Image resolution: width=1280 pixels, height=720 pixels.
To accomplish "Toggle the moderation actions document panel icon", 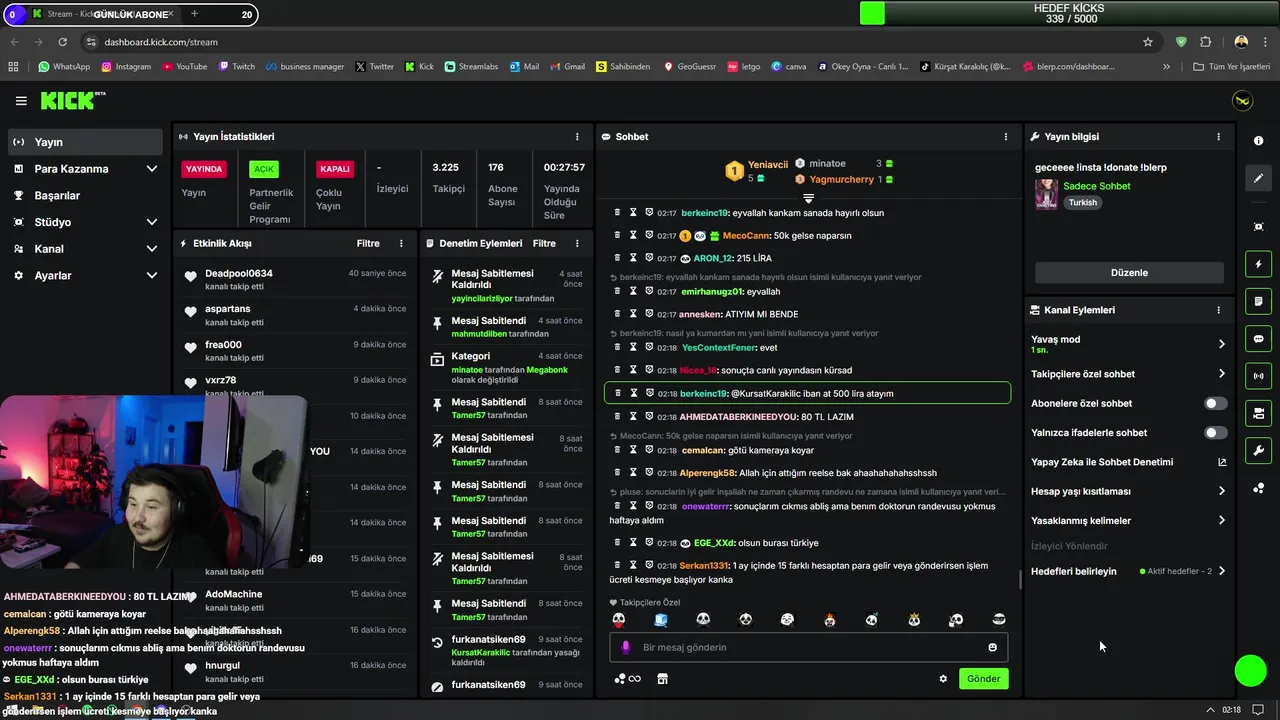I will click(x=1258, y=301).
